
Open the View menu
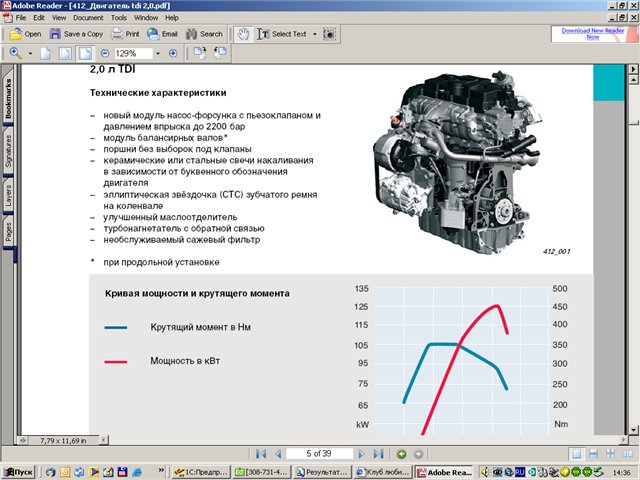pos(59,18)
